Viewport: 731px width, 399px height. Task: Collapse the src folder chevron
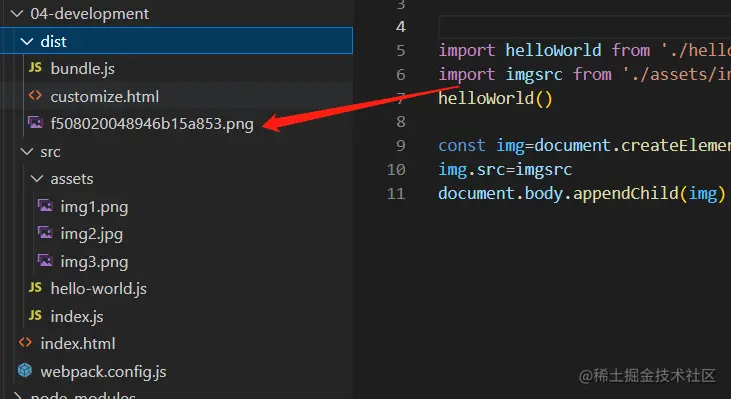[27, 151]
